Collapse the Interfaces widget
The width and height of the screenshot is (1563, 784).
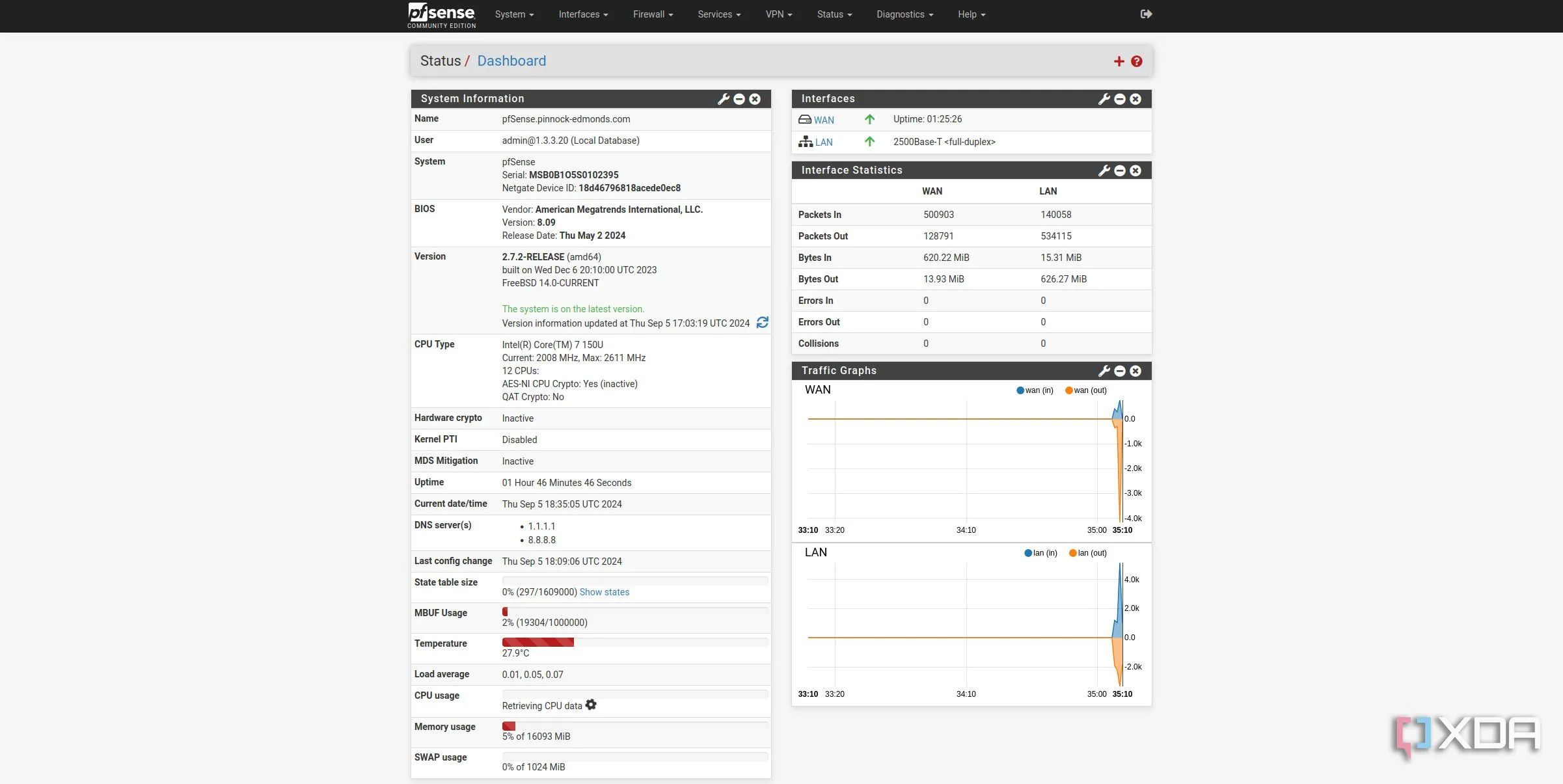[1119, 99]
